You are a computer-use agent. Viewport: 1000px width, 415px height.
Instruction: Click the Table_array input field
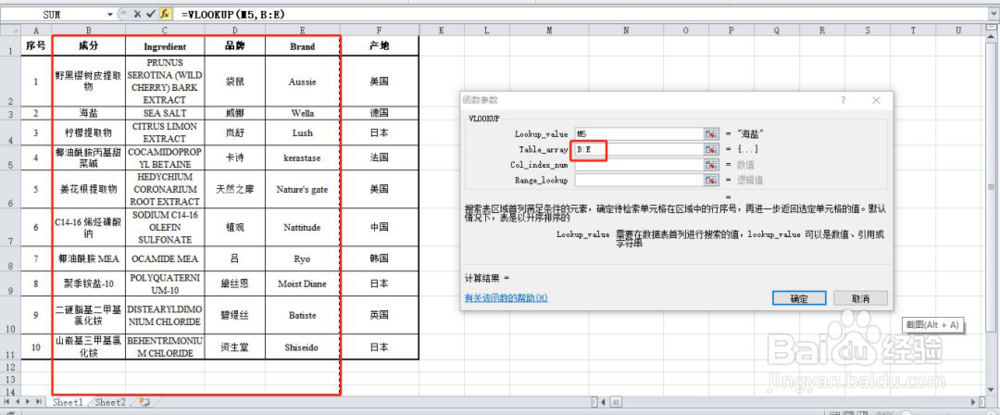[638, 149]
